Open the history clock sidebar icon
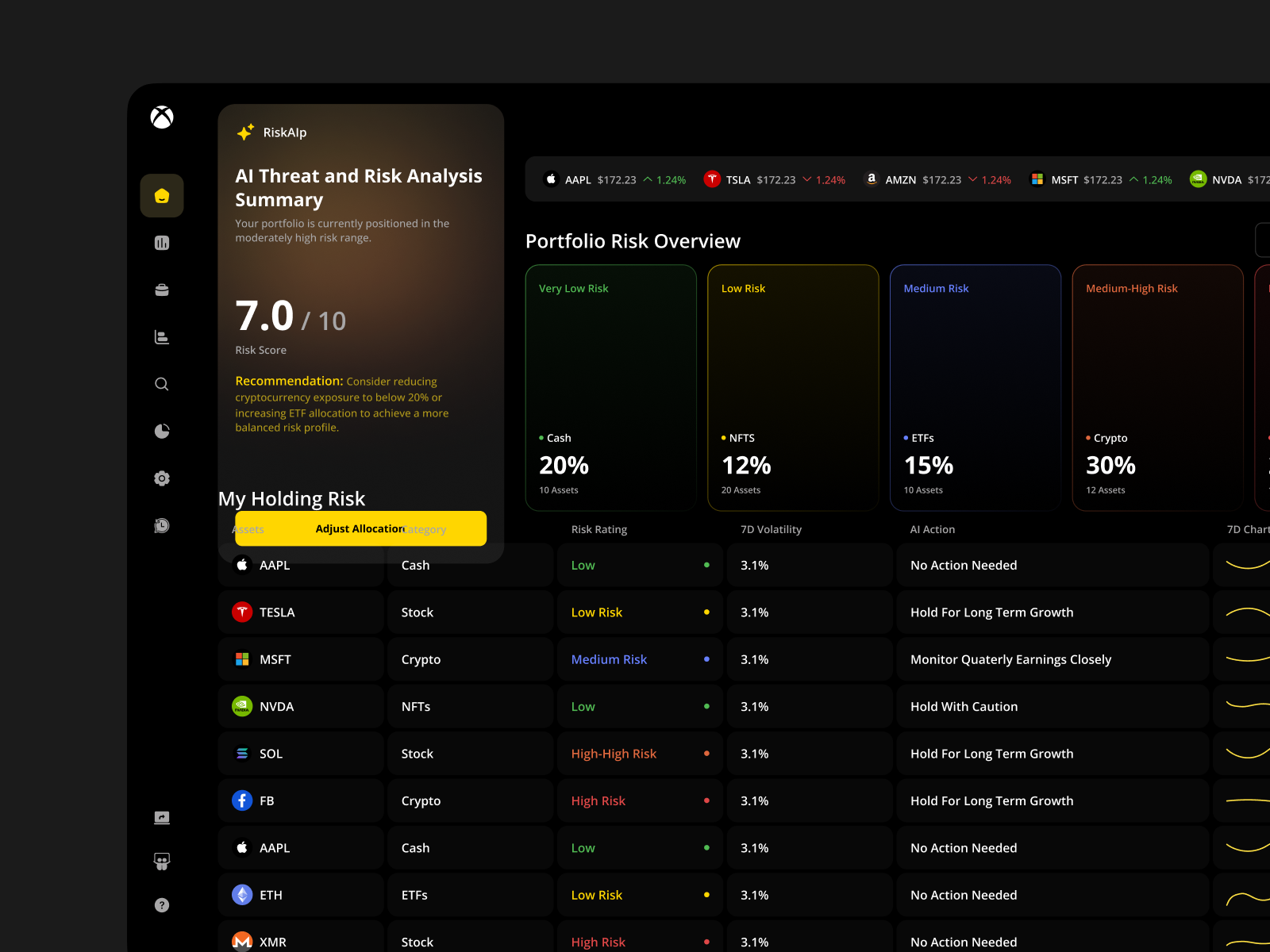 [161, 524]
